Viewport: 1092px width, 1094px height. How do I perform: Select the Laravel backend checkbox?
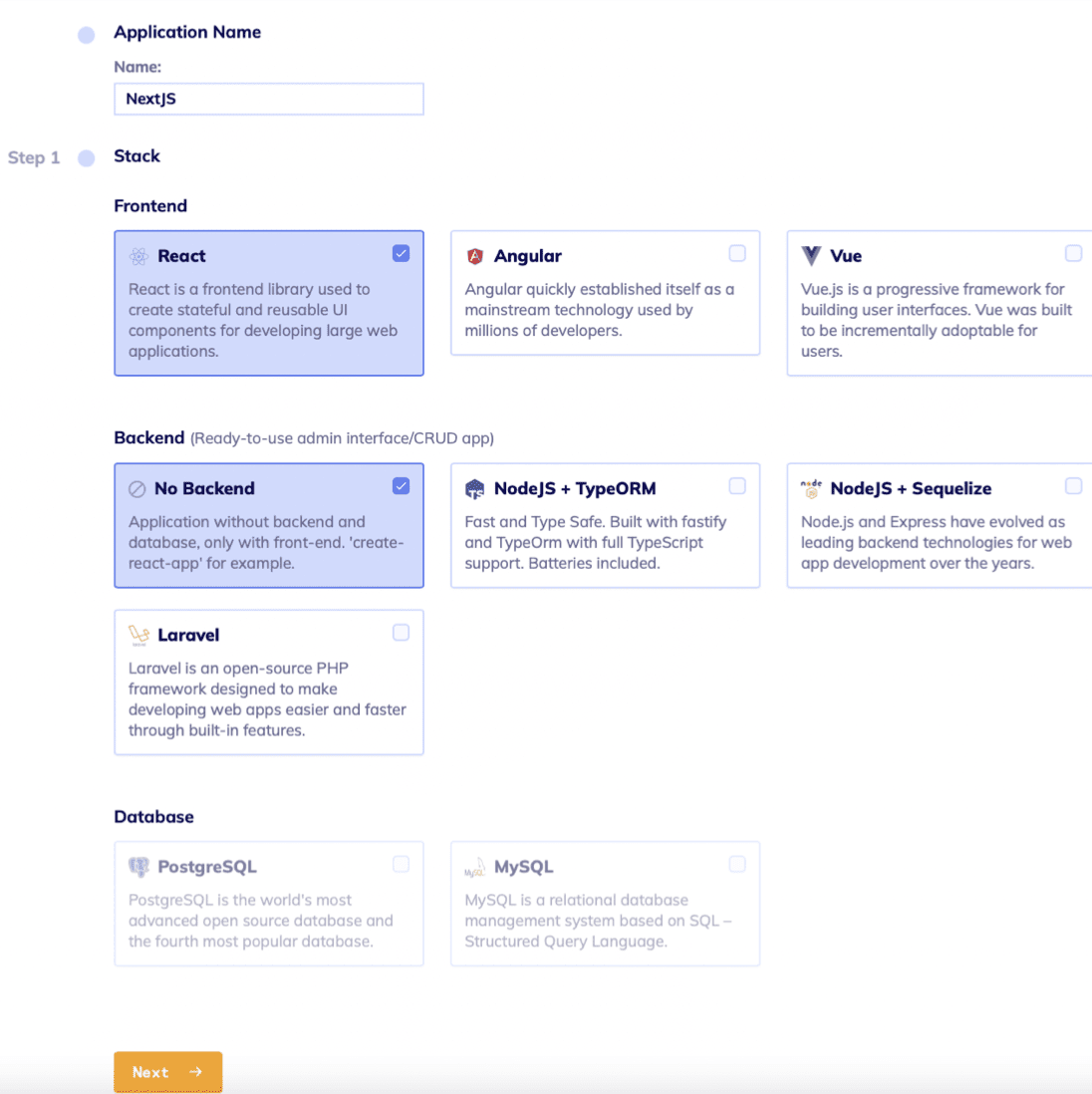[x=401, y=633]
